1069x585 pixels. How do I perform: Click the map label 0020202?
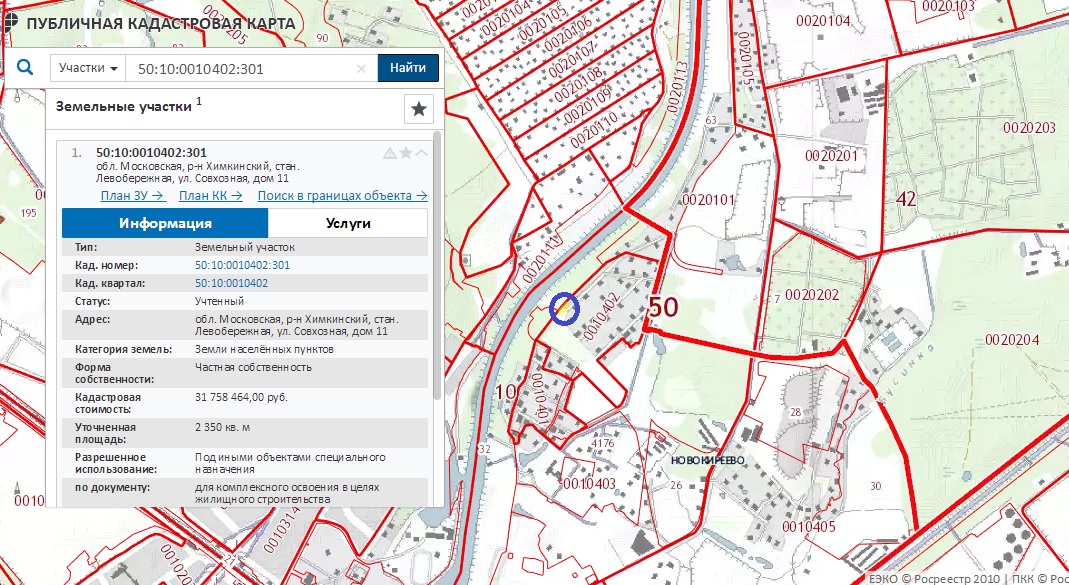click(811, 295)
